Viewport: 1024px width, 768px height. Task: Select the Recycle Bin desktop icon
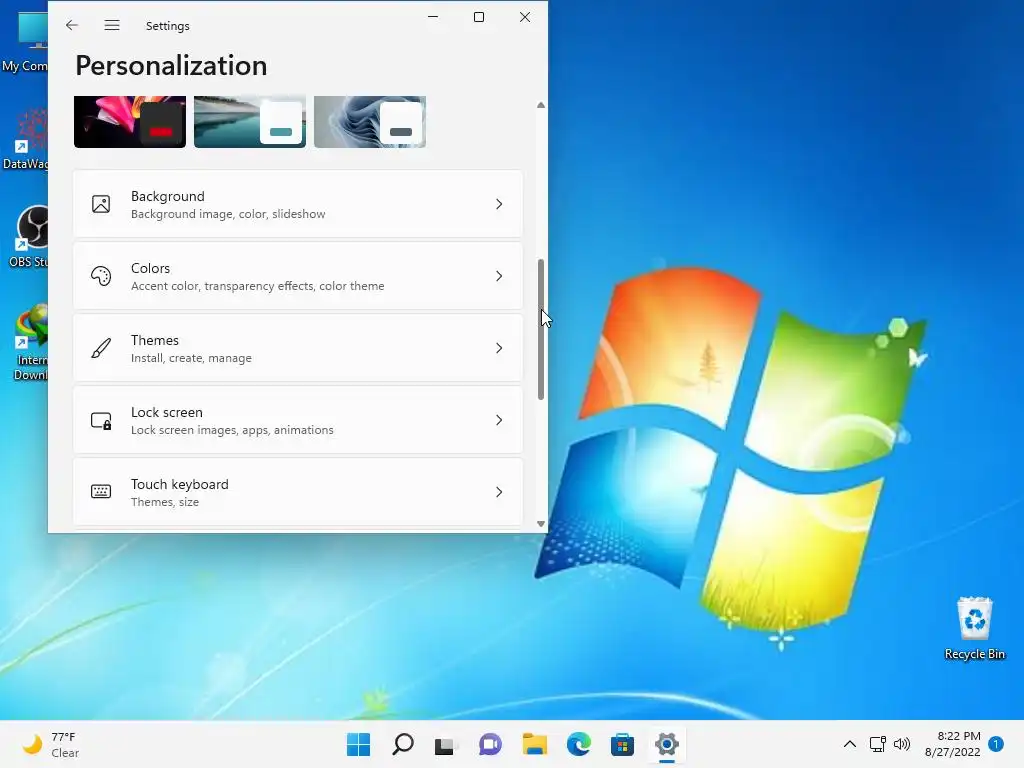(x=974, y=628)
